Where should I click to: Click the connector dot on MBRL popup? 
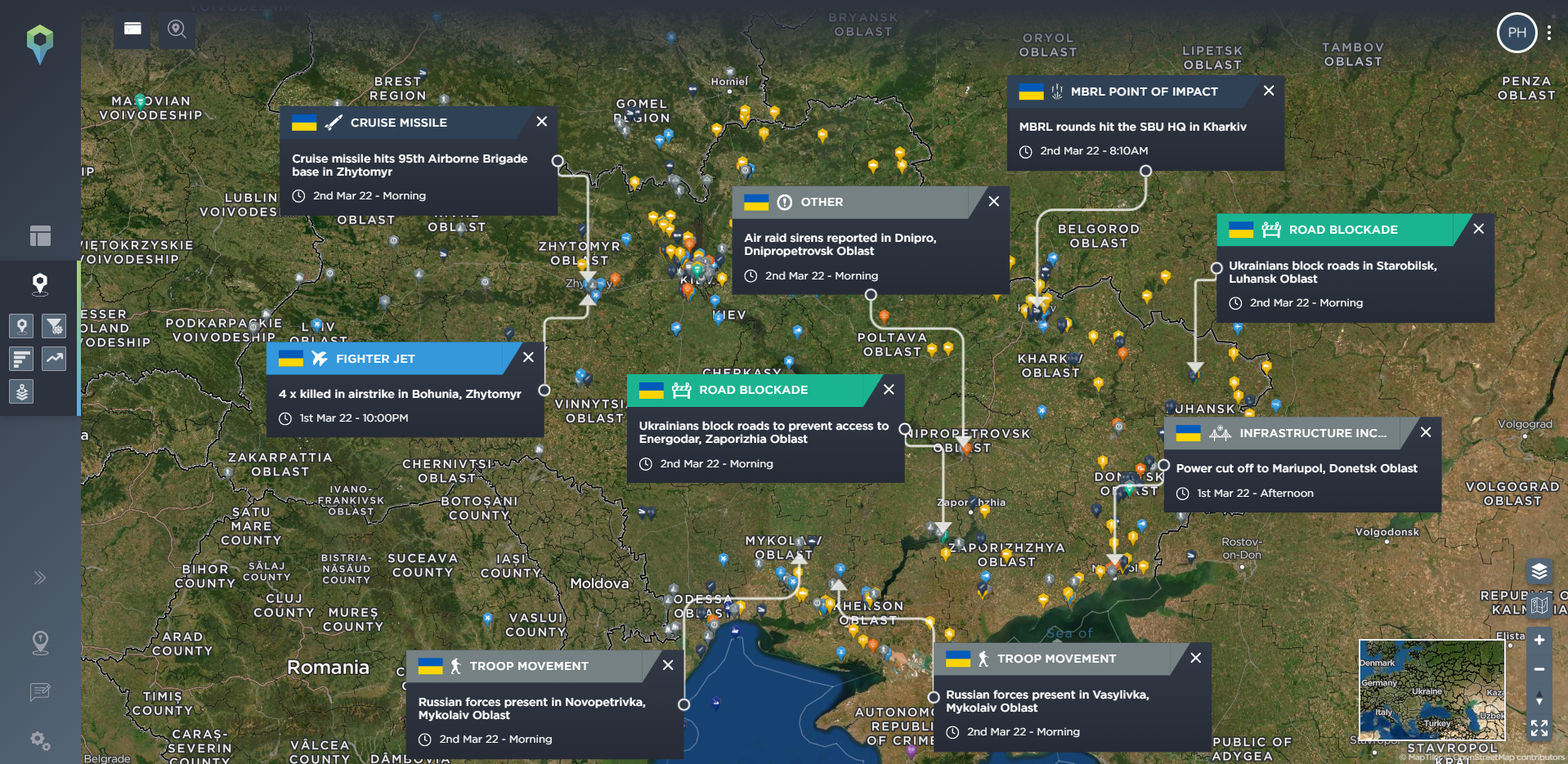tap(1145, 171)
